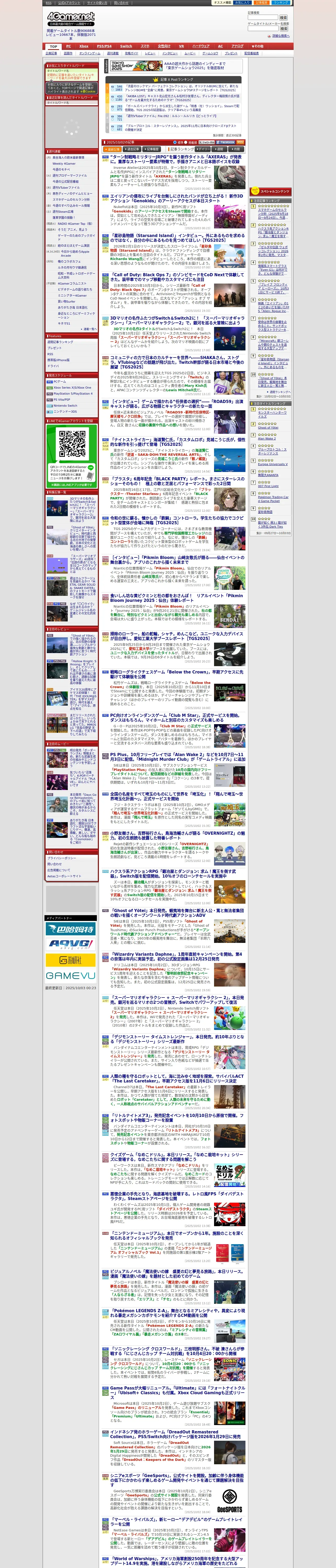Open the A9VG media partner banner
Screen dimensions: 336x1568
(x=70, y=944)
